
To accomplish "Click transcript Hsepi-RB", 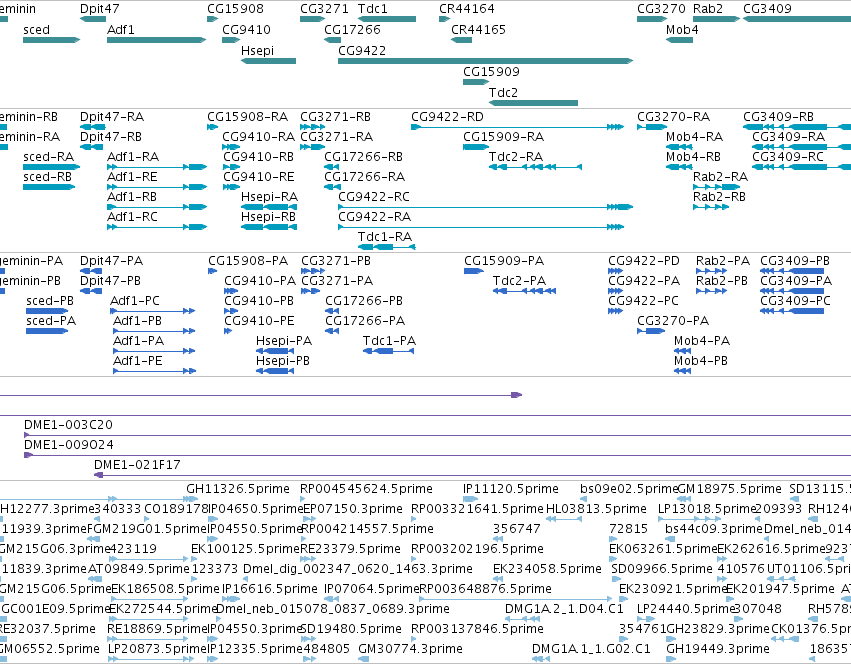I will (x=269, y=227).
